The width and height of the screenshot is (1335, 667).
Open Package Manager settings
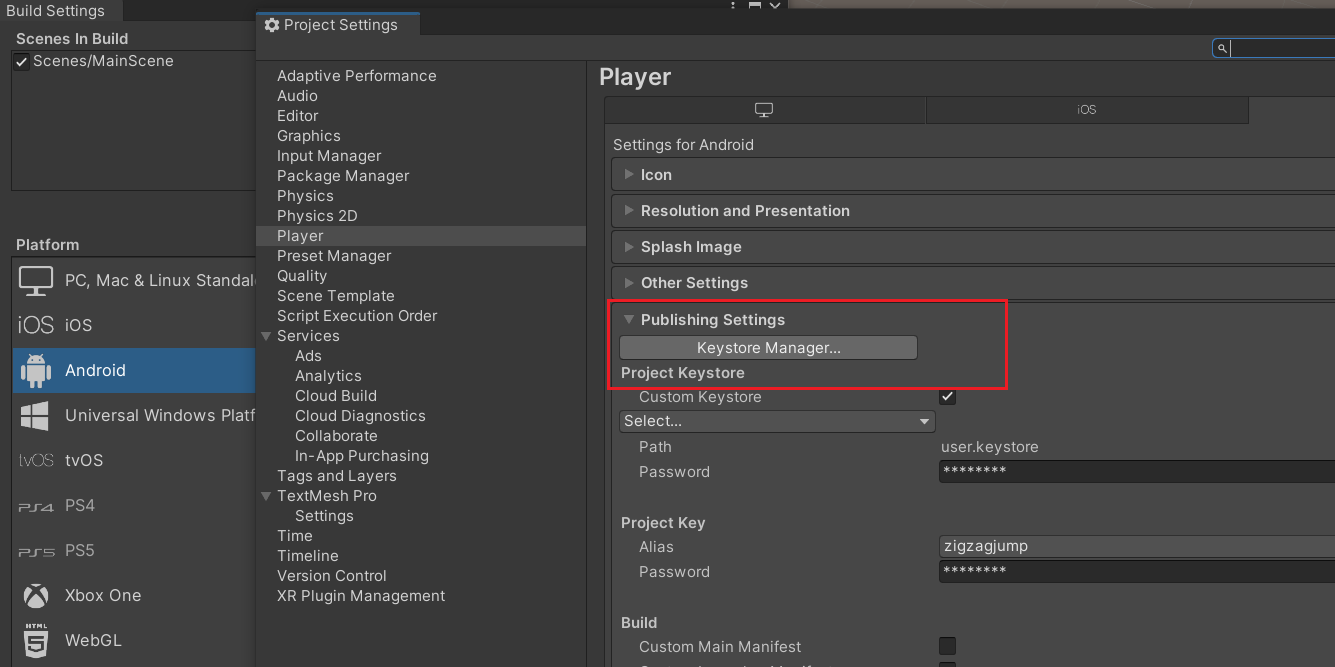tap(343, 176)
